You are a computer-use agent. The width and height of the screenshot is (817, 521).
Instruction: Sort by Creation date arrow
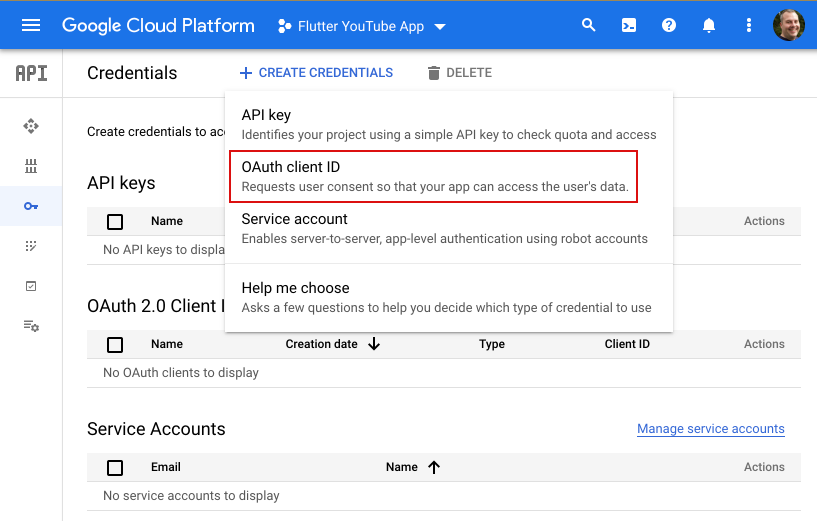click(374, 344)
